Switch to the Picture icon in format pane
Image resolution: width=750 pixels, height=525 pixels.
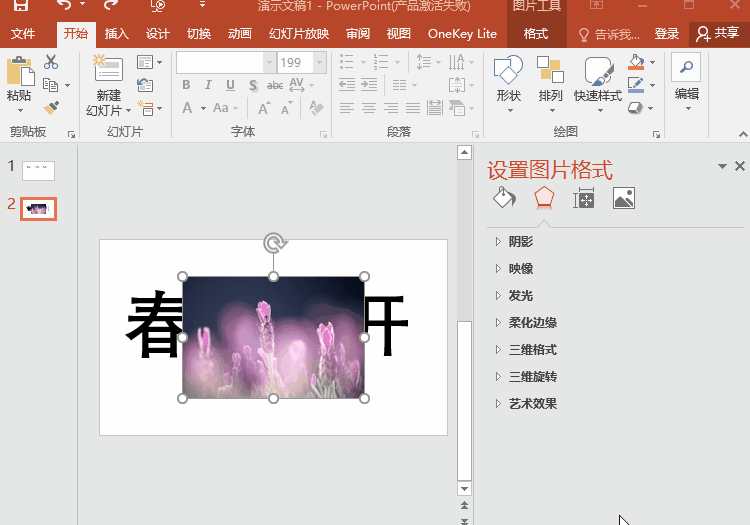[x=624, y=198]
